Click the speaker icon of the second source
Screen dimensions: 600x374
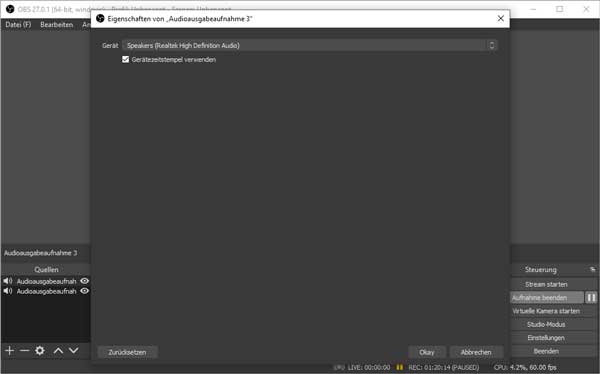tap(8, 291)
